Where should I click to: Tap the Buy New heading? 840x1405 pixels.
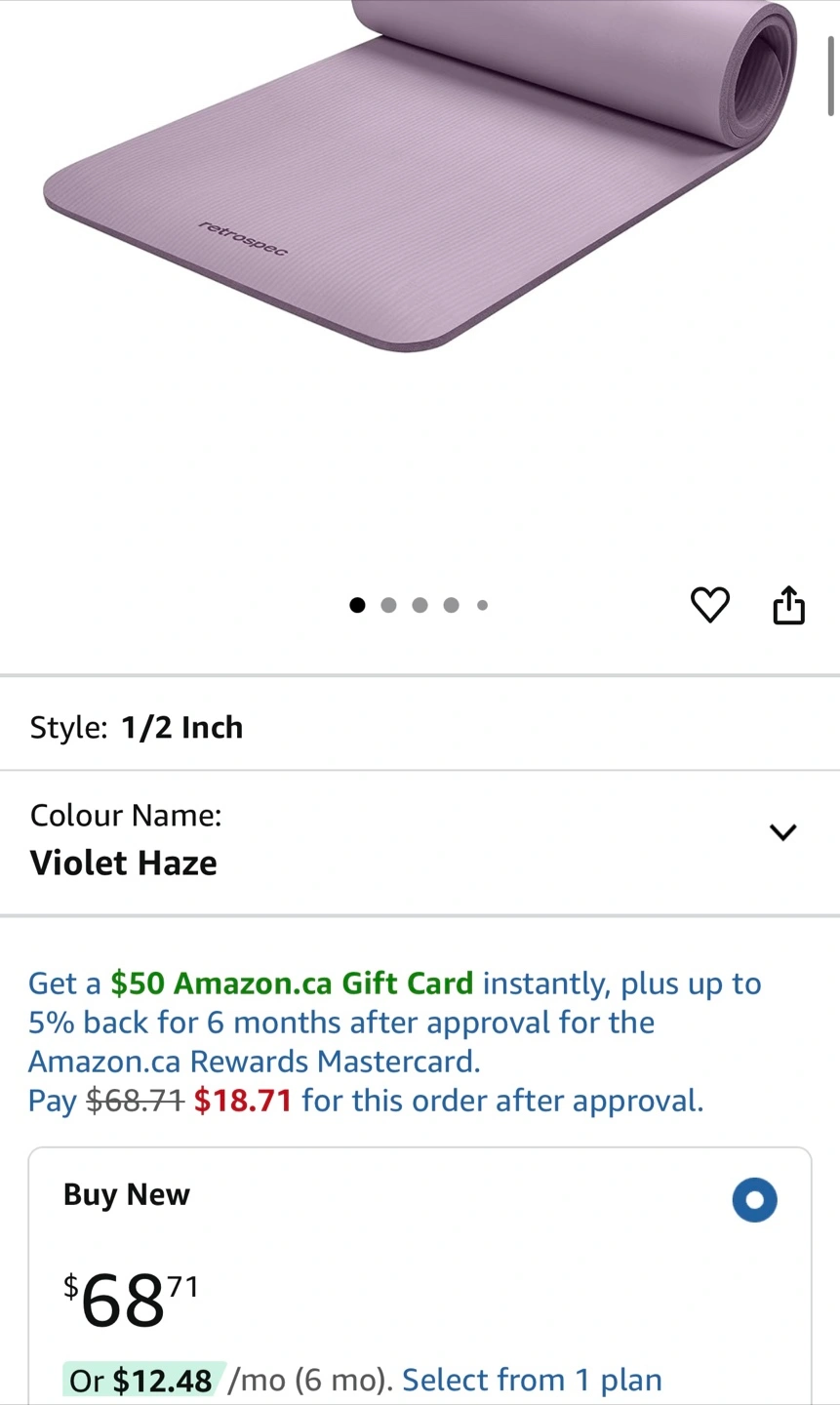click(127, 1194)
